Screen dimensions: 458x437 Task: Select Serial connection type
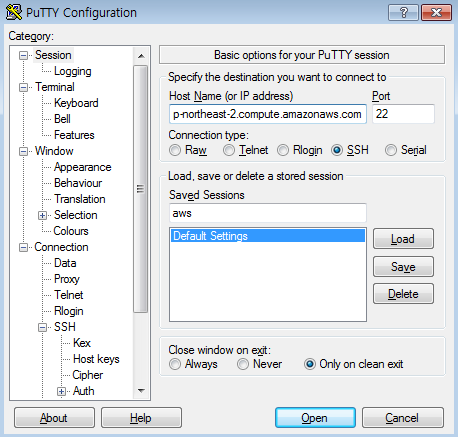[391, 150]
